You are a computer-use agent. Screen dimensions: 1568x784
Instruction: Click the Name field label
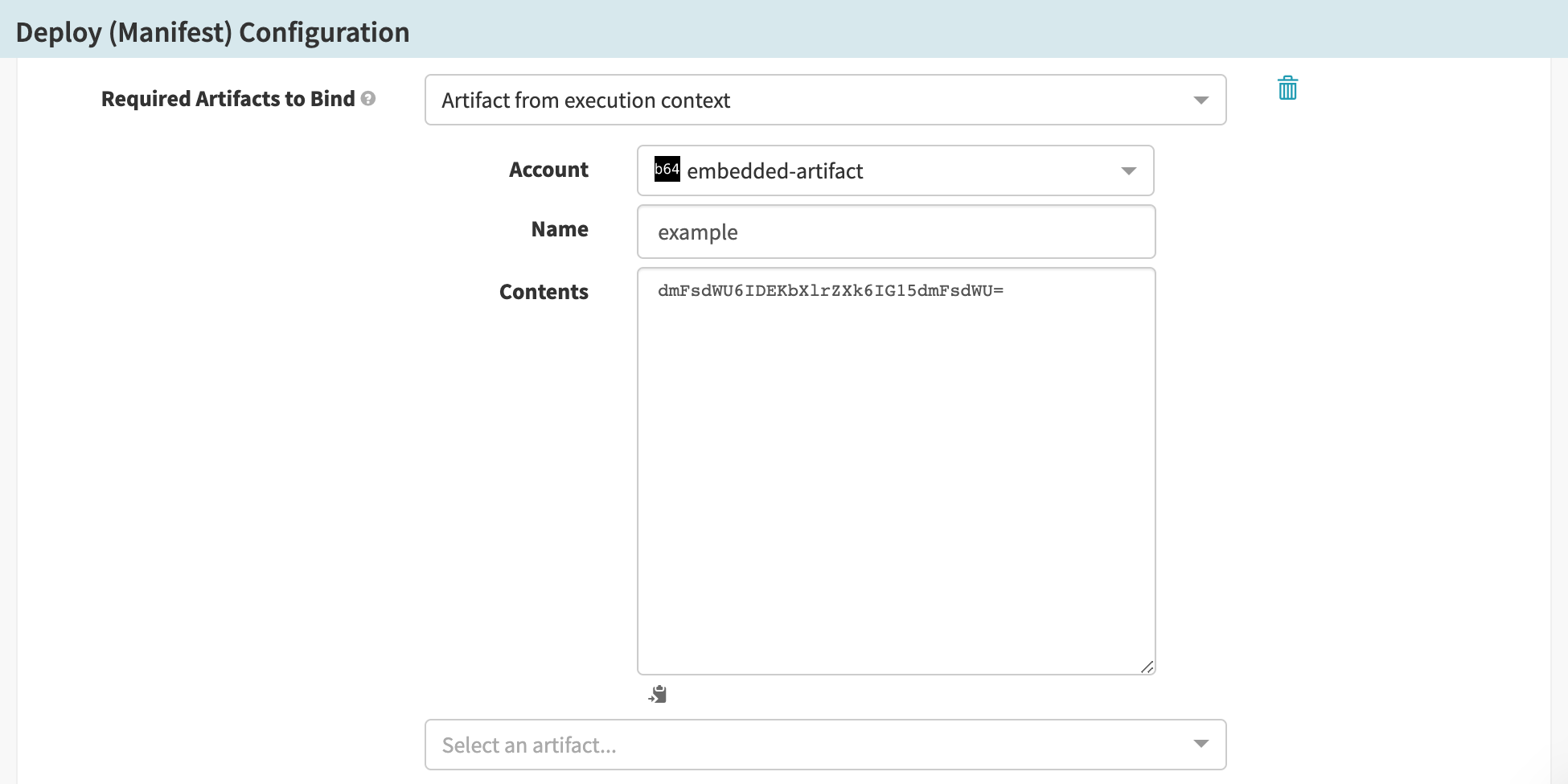(x=559, y=229)
